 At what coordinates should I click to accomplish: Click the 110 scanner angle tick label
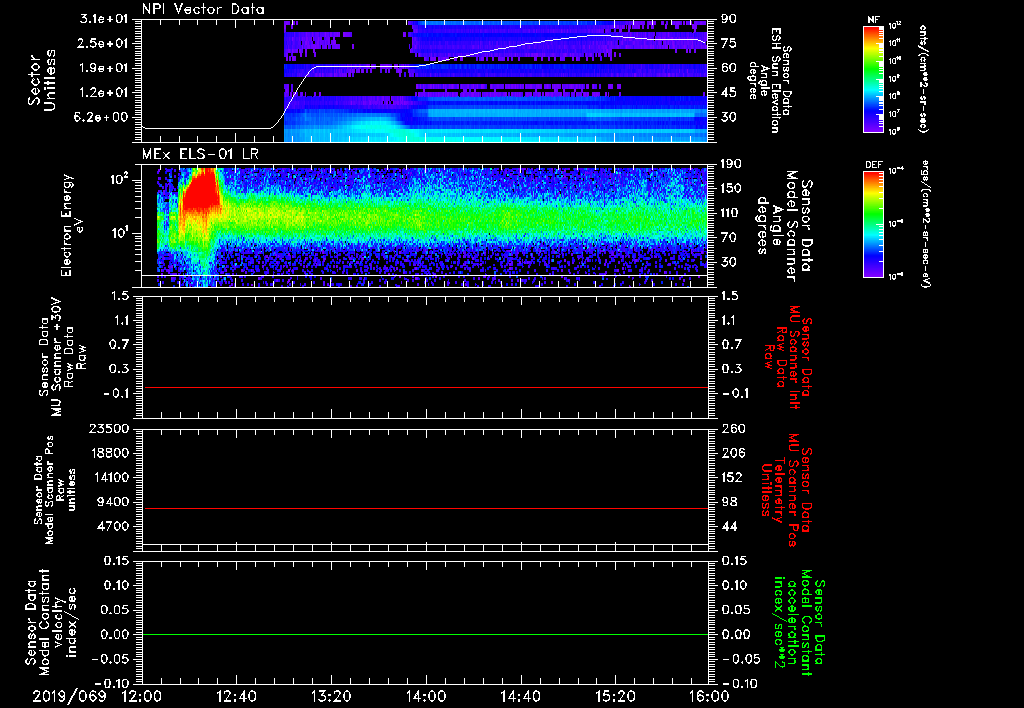731,213
